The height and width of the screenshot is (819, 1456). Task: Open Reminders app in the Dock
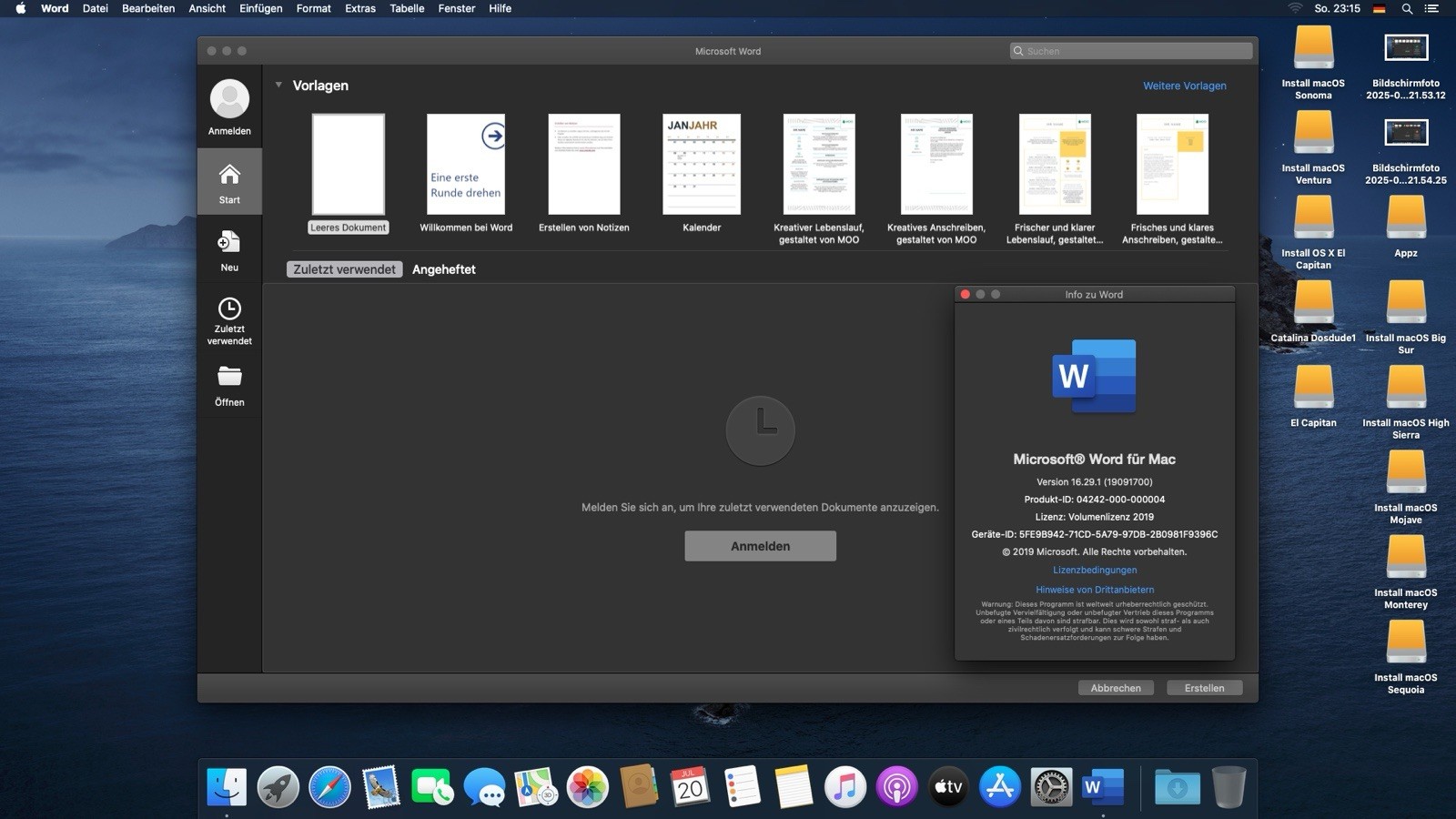click(743, 787)
